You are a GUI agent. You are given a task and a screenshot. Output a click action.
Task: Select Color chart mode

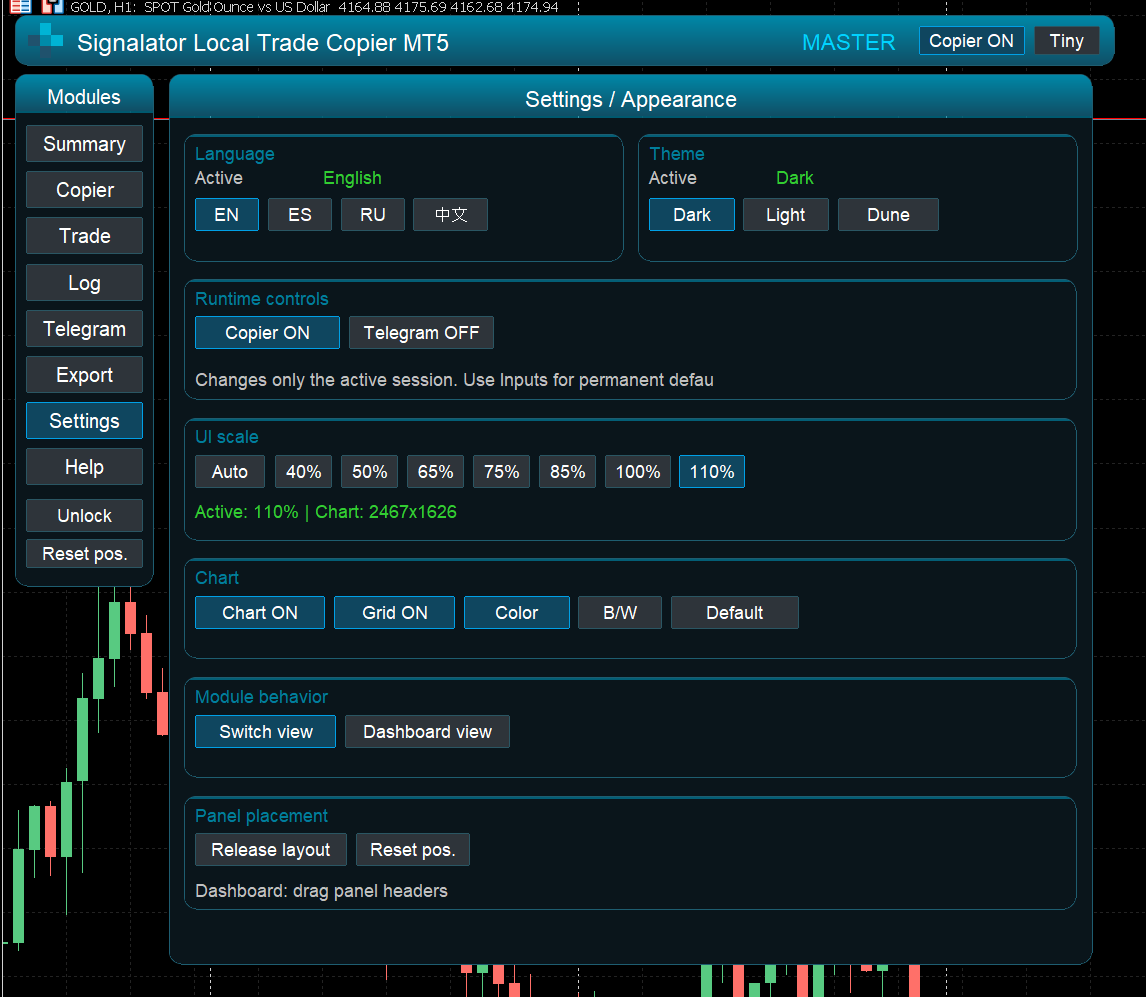(517, 613)
